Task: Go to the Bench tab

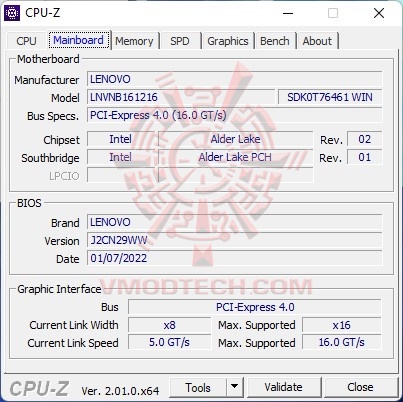Action: [275, 41]
